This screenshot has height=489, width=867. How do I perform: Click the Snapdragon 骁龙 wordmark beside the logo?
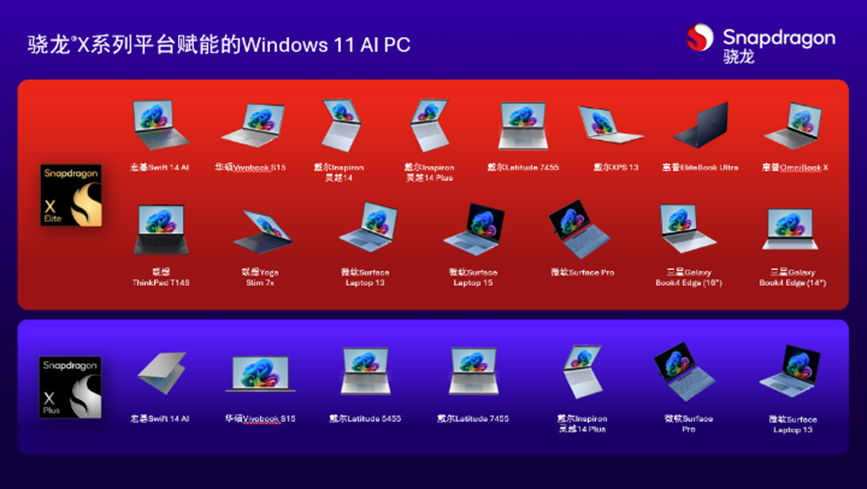779,46
